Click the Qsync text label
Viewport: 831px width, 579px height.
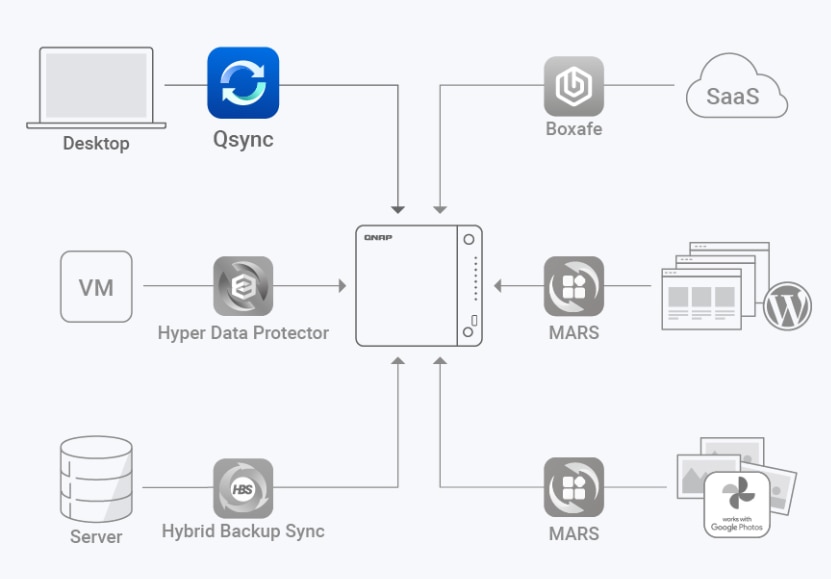point(243,140)
